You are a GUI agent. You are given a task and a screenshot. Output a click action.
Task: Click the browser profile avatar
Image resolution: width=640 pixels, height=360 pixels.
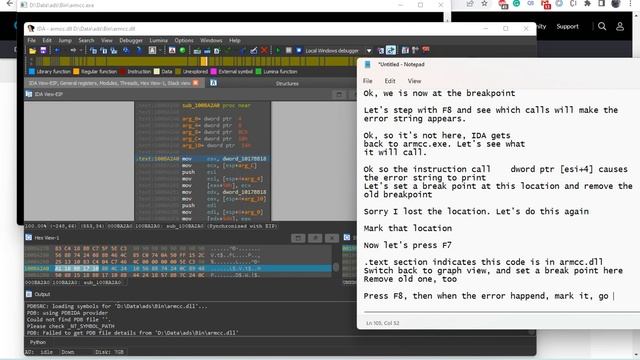point(616,4)
